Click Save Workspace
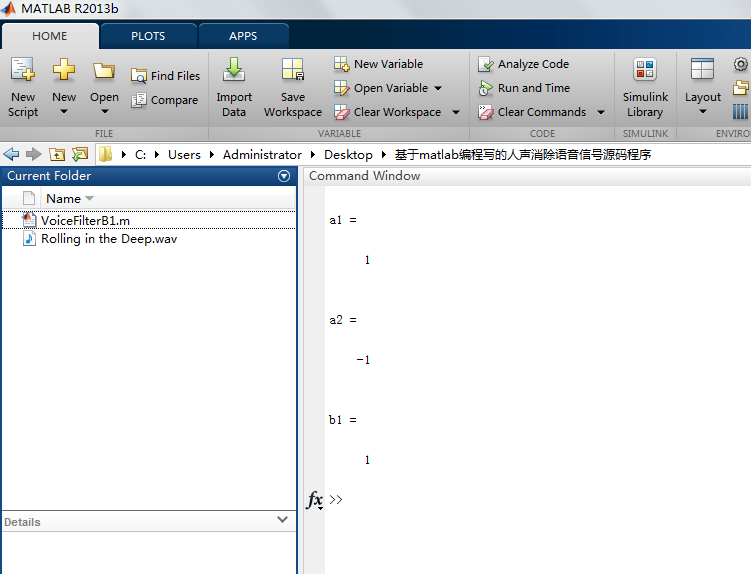 pyautogui.click(x=293, y=88)
